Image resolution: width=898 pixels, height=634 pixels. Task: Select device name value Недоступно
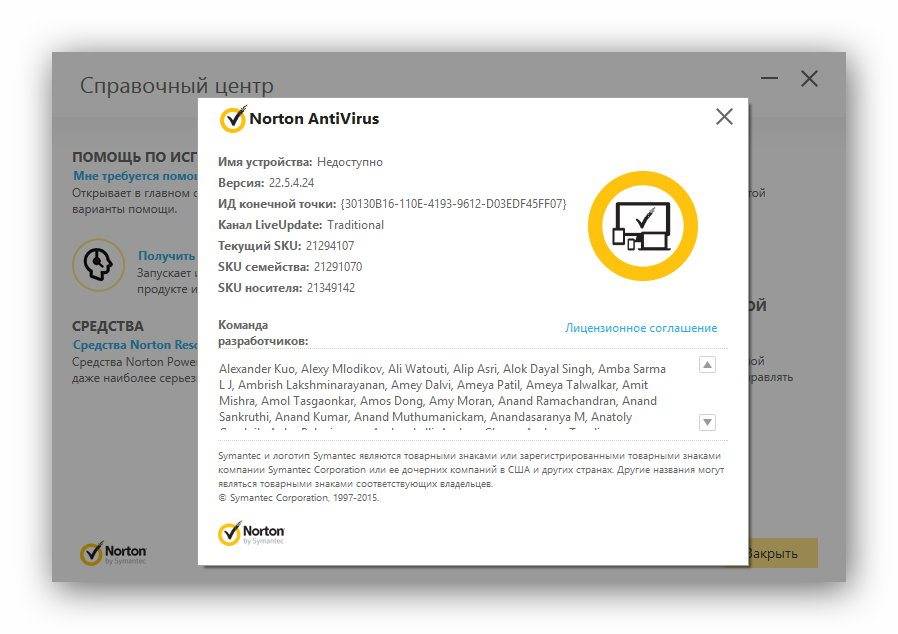[x=350, y=162]
